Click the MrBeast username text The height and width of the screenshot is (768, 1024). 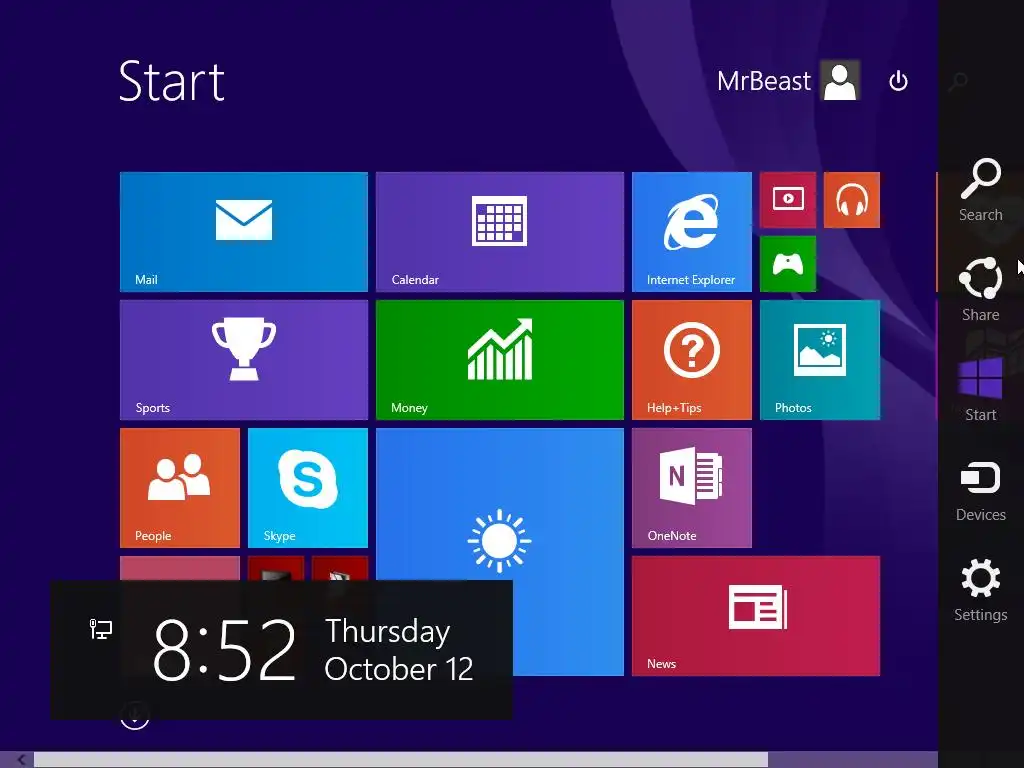point(763,81)
